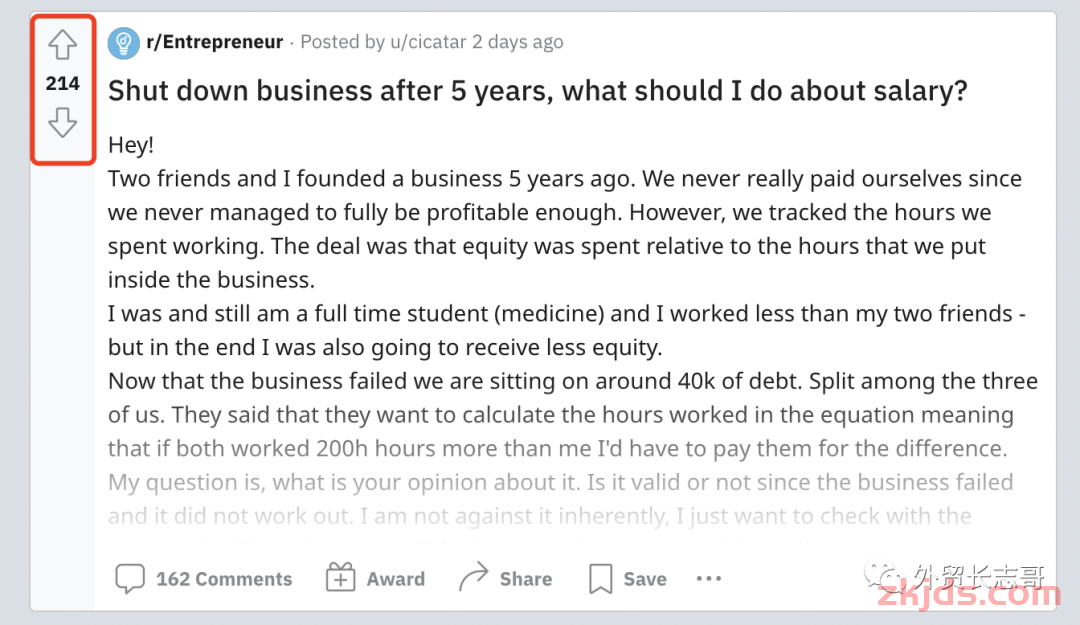Click the bookmark Save icon
This screenshot has height=625, width=1080.
coord(601,579)
